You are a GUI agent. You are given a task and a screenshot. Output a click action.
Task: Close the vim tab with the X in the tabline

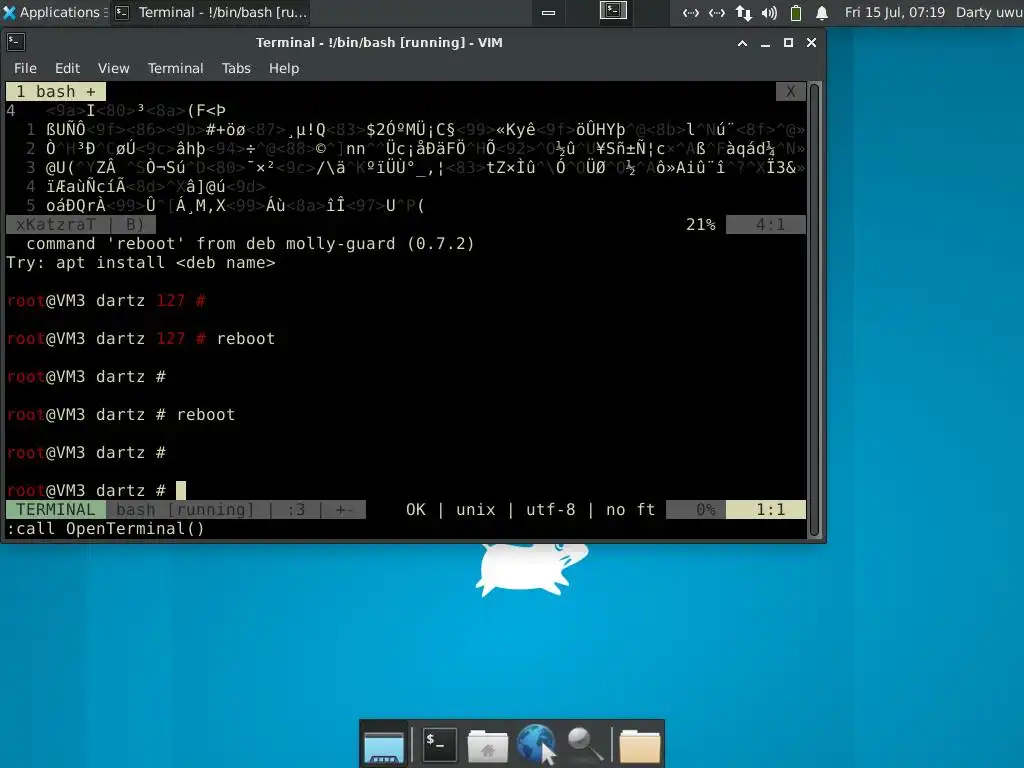coord(790,91)
